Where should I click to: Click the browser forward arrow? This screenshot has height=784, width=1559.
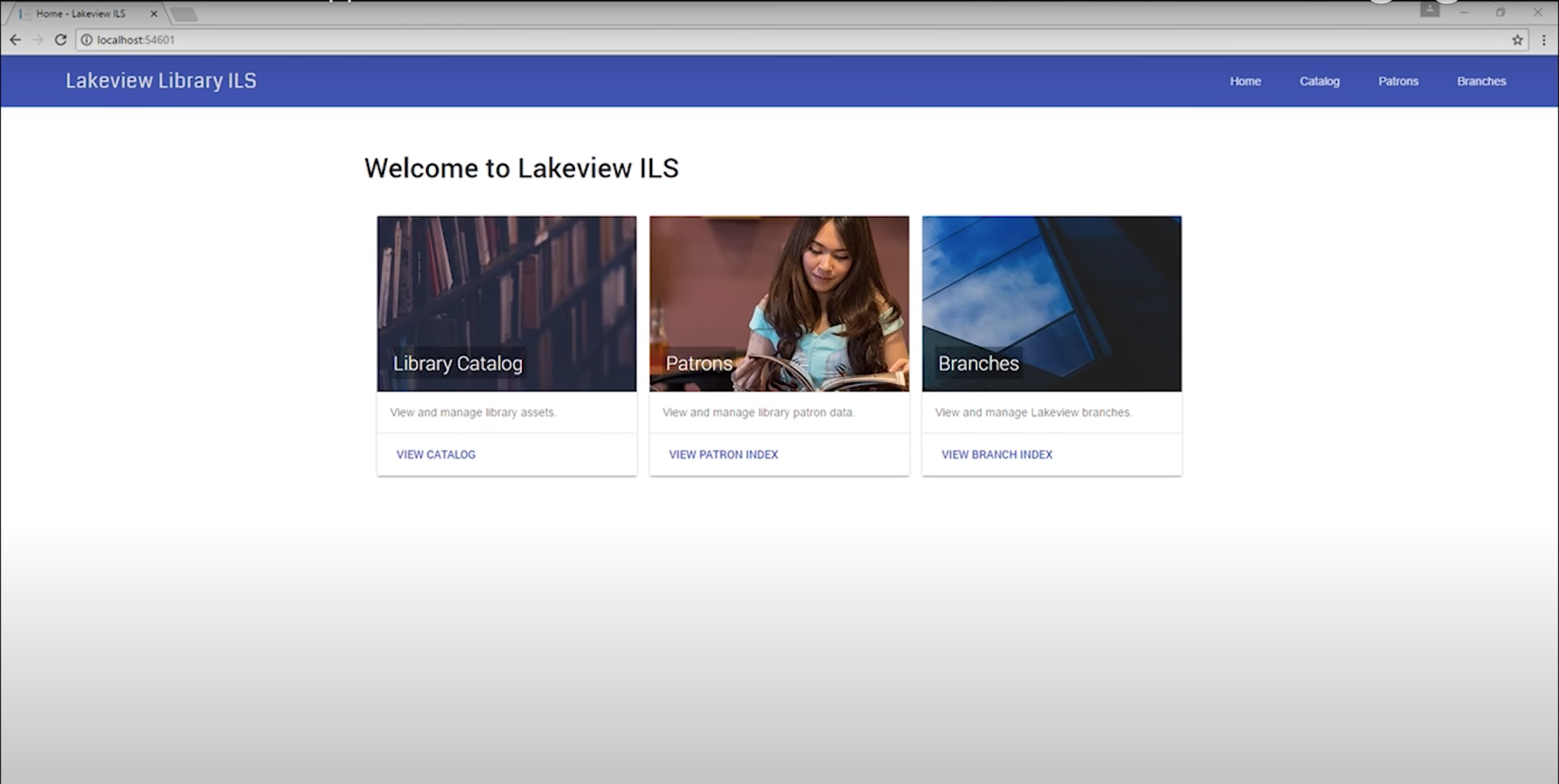[x=38, y=40]
